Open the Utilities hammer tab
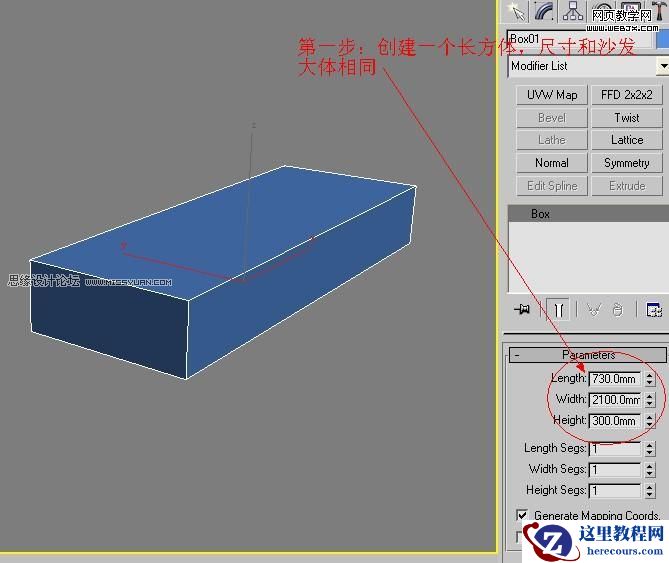This screenshot has width=669, height=563. click(658, 10)
